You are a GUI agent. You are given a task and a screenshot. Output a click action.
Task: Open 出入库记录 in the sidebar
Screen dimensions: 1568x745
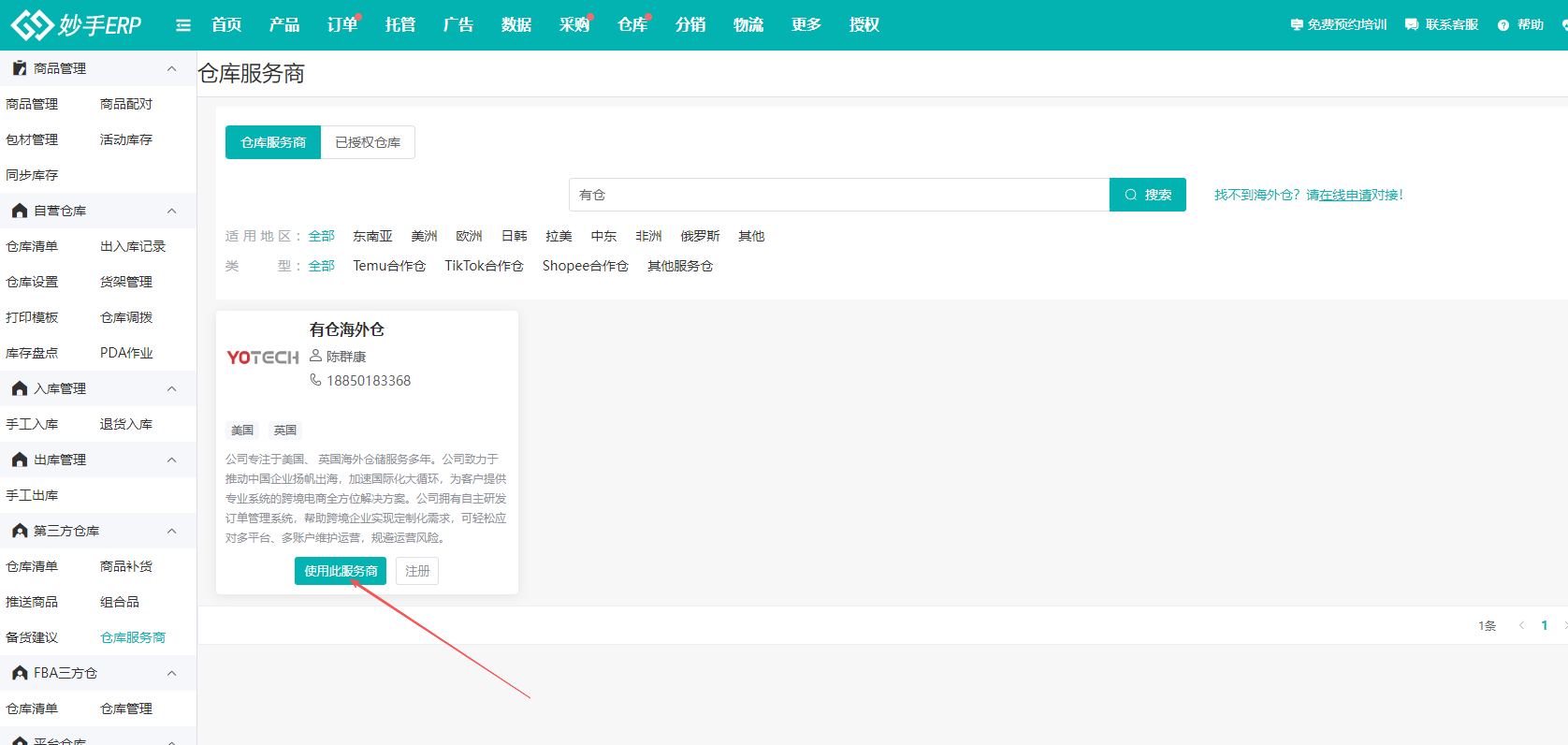[133, 246]
